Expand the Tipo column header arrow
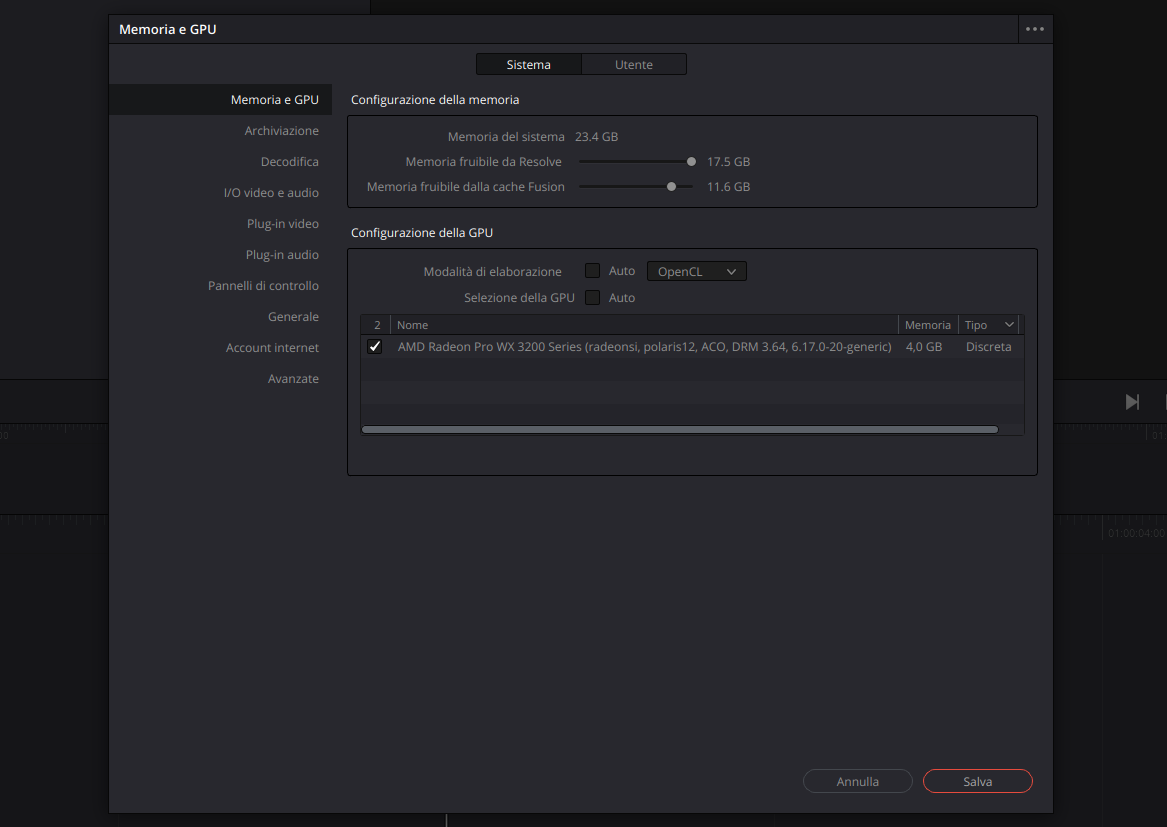Image resolution: width=1167 pixels, height=827 pixels. tap(1009, 325)
